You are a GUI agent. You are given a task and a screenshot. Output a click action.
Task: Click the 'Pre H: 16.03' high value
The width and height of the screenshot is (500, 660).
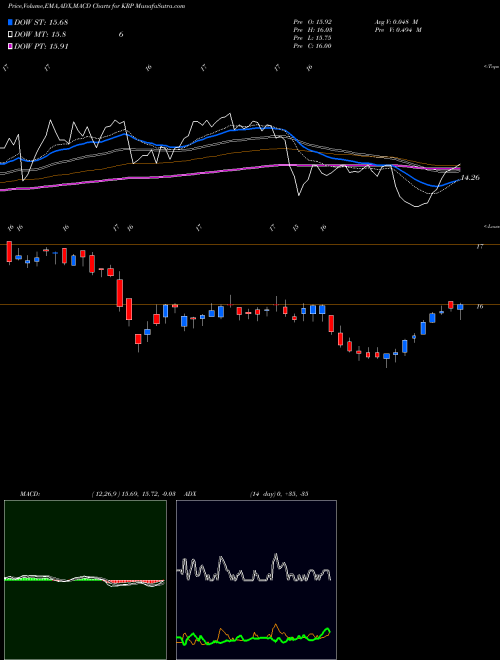pyautogui.click(x=313, y=29)
